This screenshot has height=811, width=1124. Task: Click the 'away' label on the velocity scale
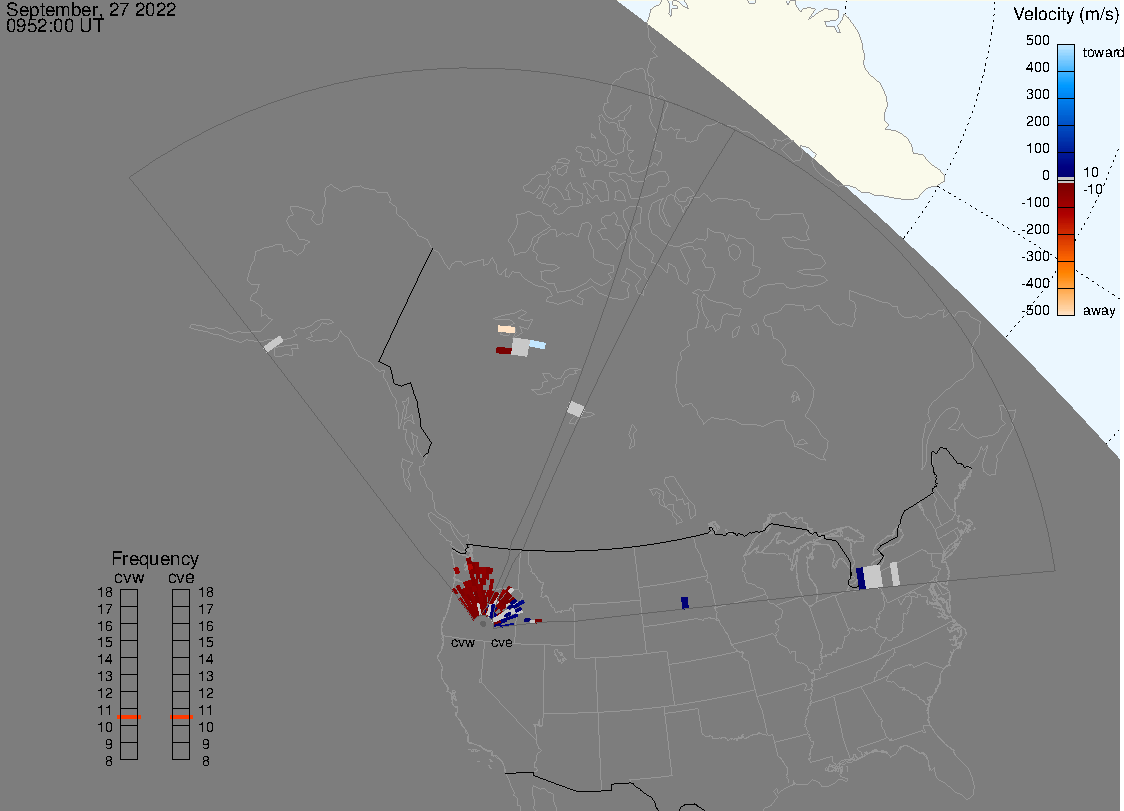1099,310
